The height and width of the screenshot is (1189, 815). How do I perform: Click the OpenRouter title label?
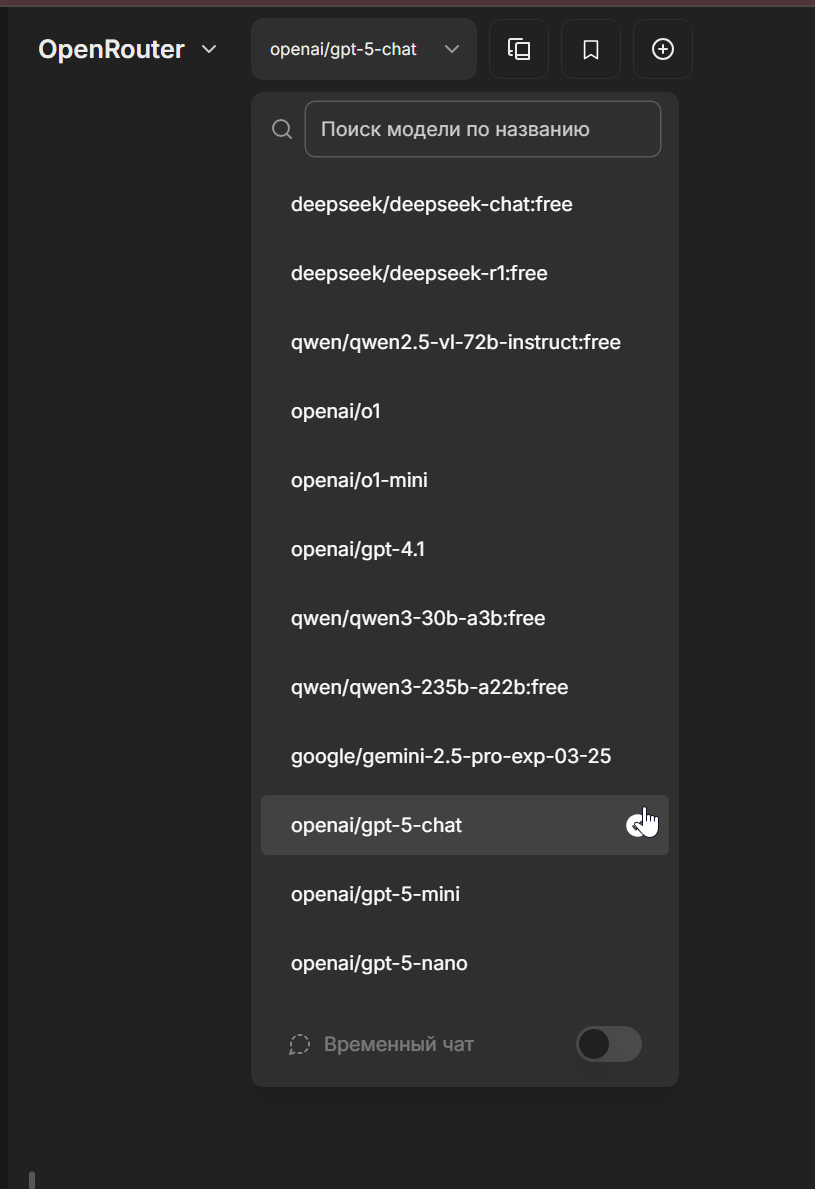point(111,49)
